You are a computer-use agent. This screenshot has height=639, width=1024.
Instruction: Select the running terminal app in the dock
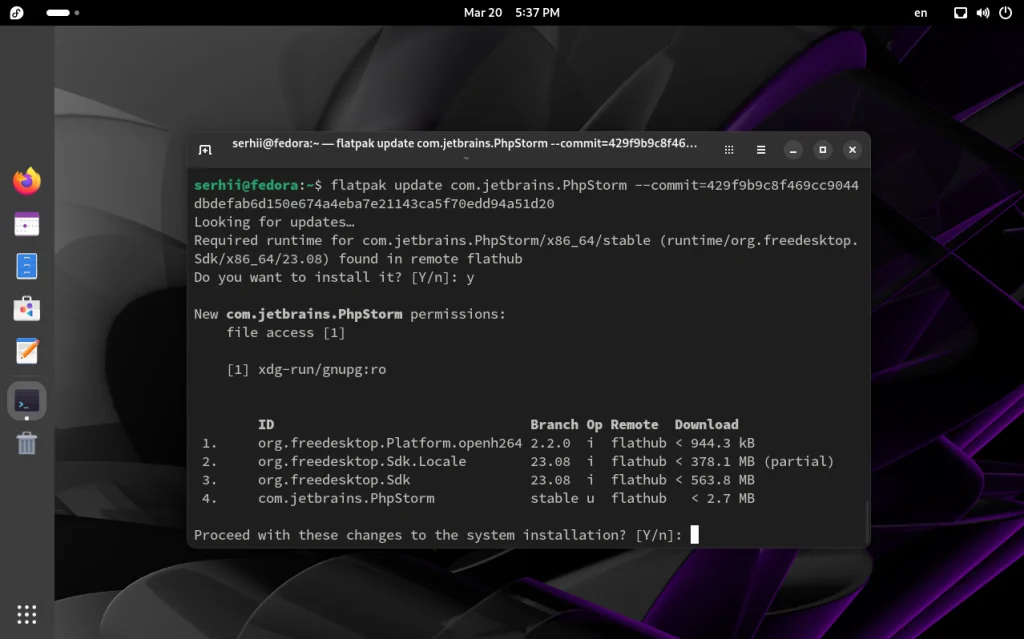26,400
